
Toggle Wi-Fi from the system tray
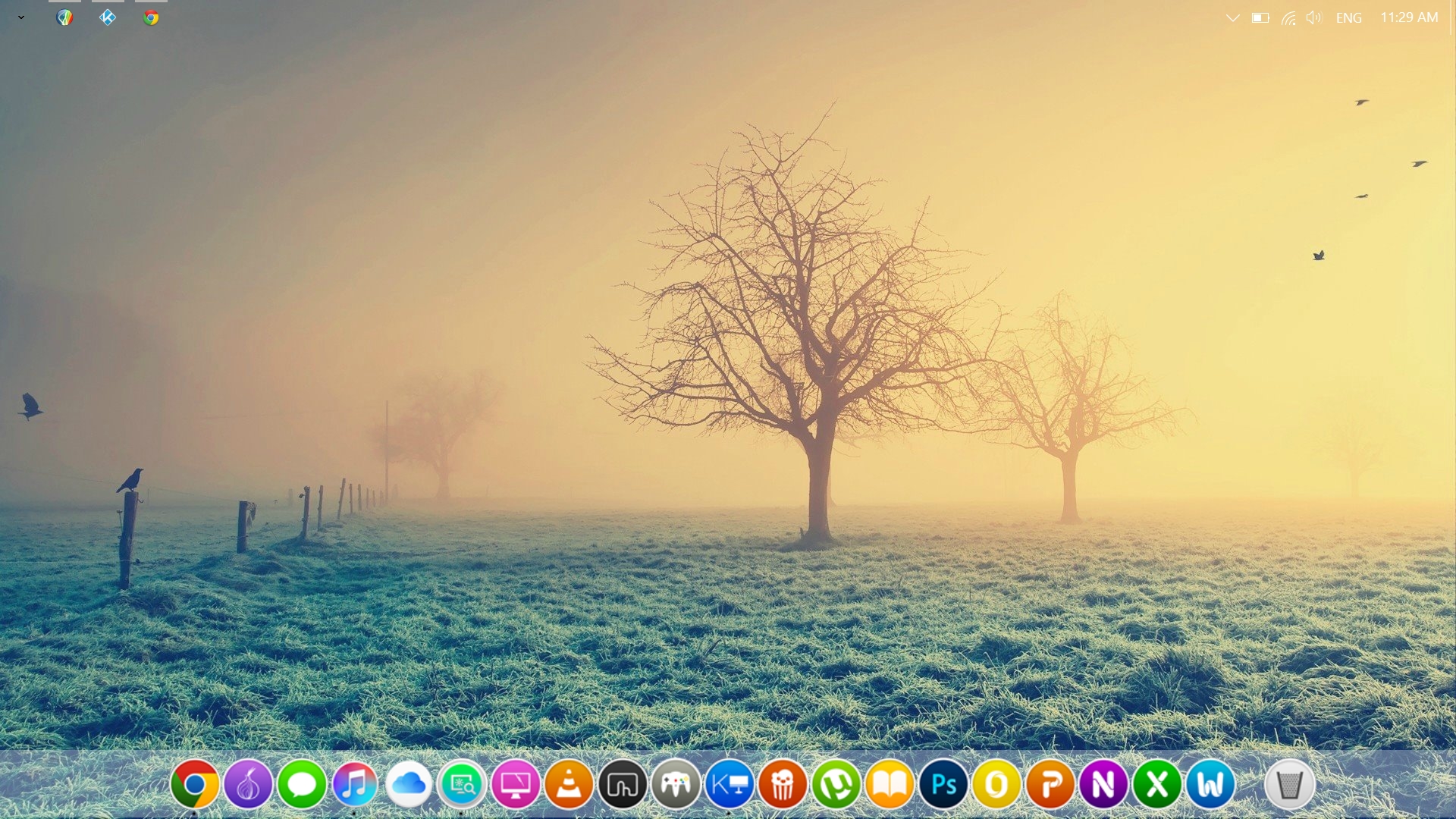(1287, 17)
